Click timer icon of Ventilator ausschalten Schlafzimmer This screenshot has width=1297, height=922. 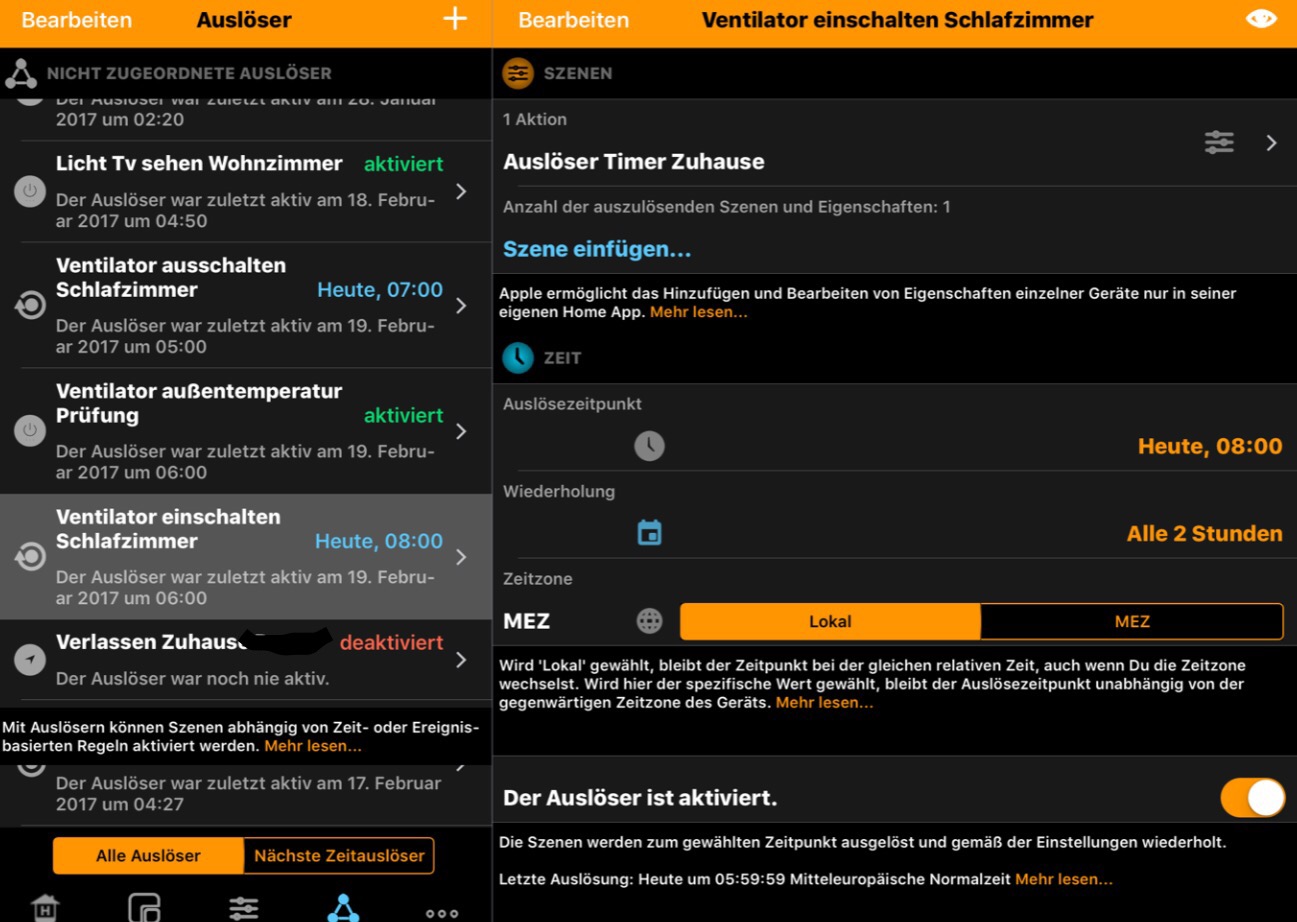tap(30, 305)
